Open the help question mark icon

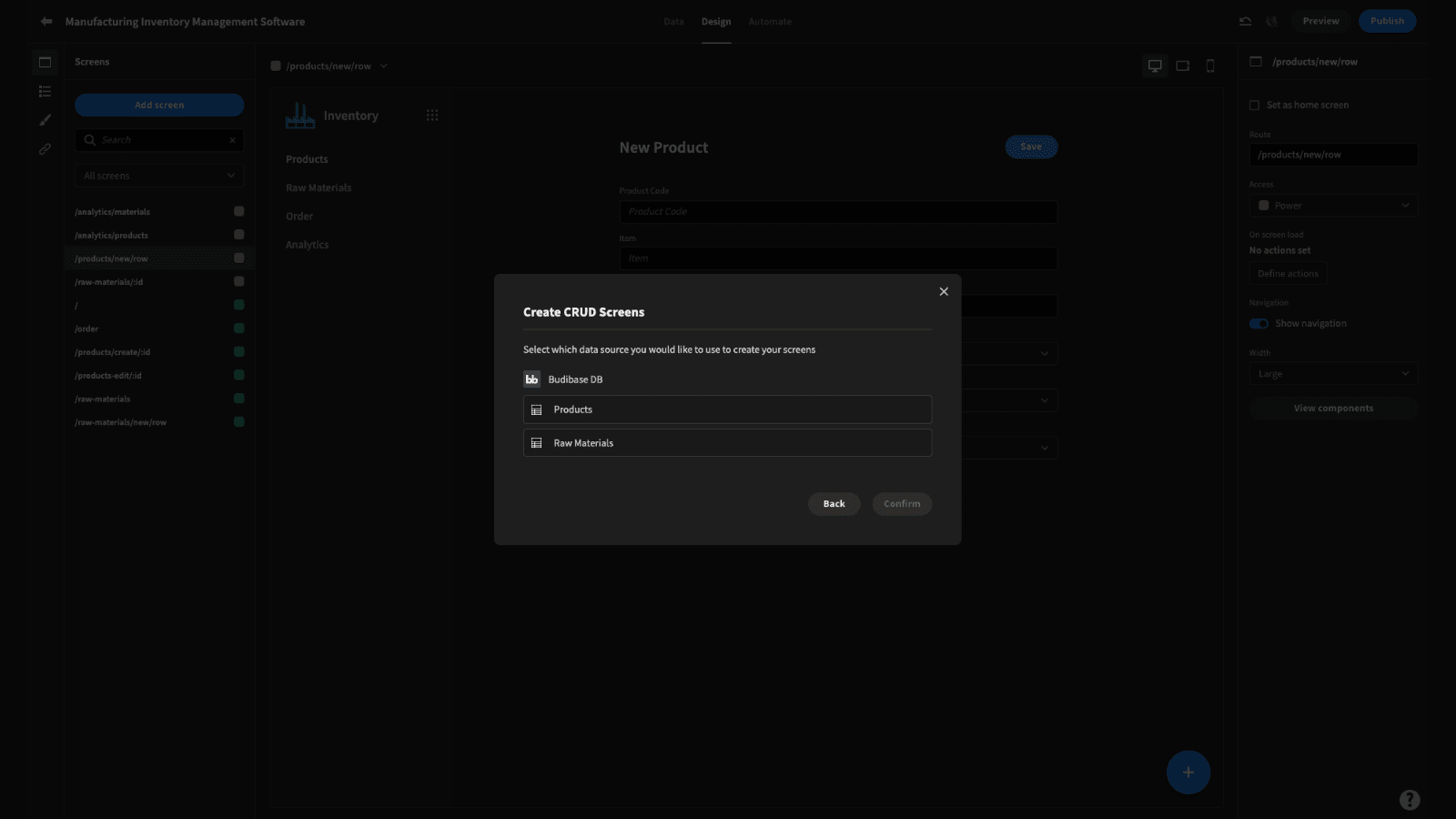click(x=1410, y=800)
